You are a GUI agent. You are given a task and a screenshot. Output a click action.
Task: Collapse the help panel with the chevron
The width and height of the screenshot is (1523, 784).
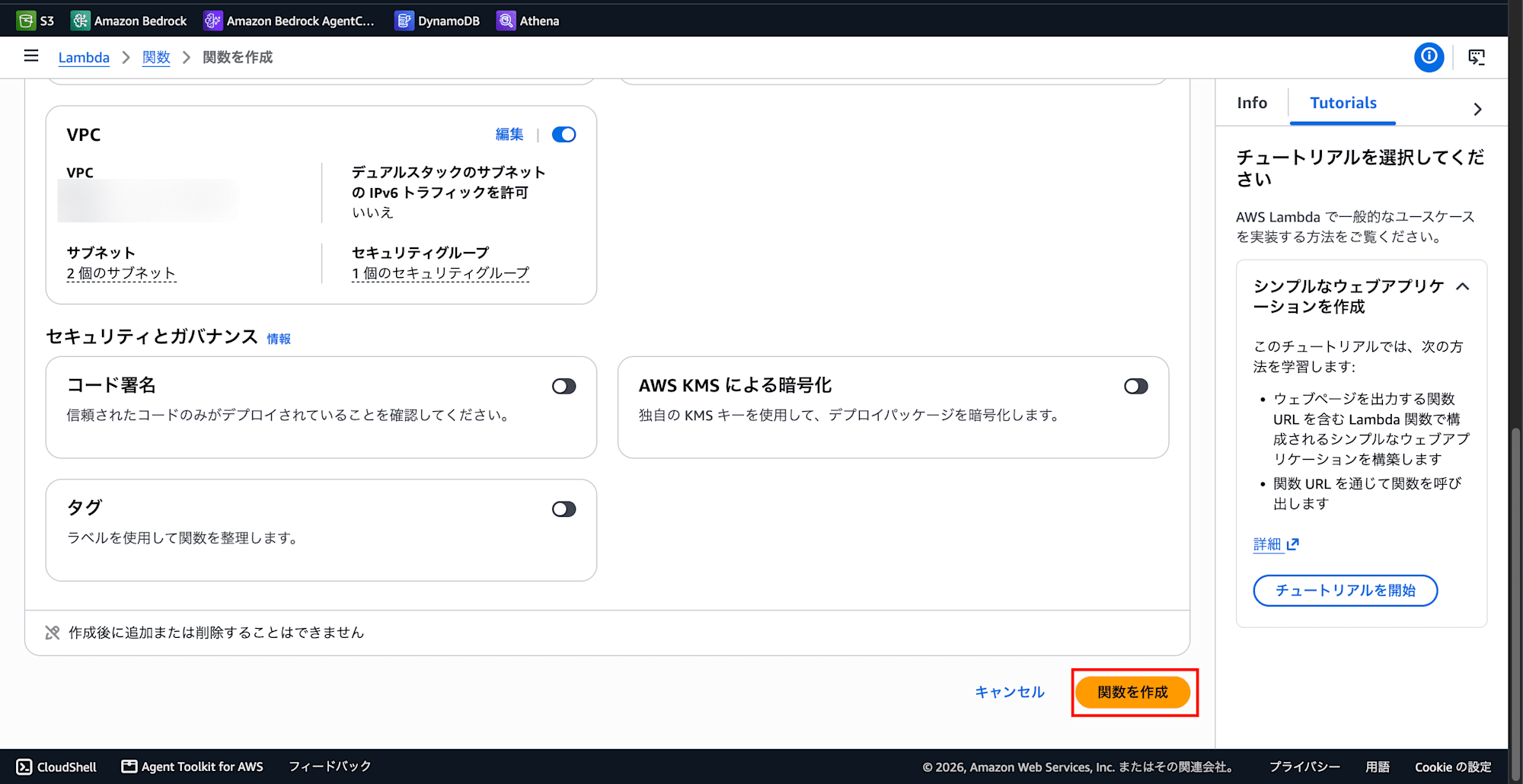[1477, 109]
